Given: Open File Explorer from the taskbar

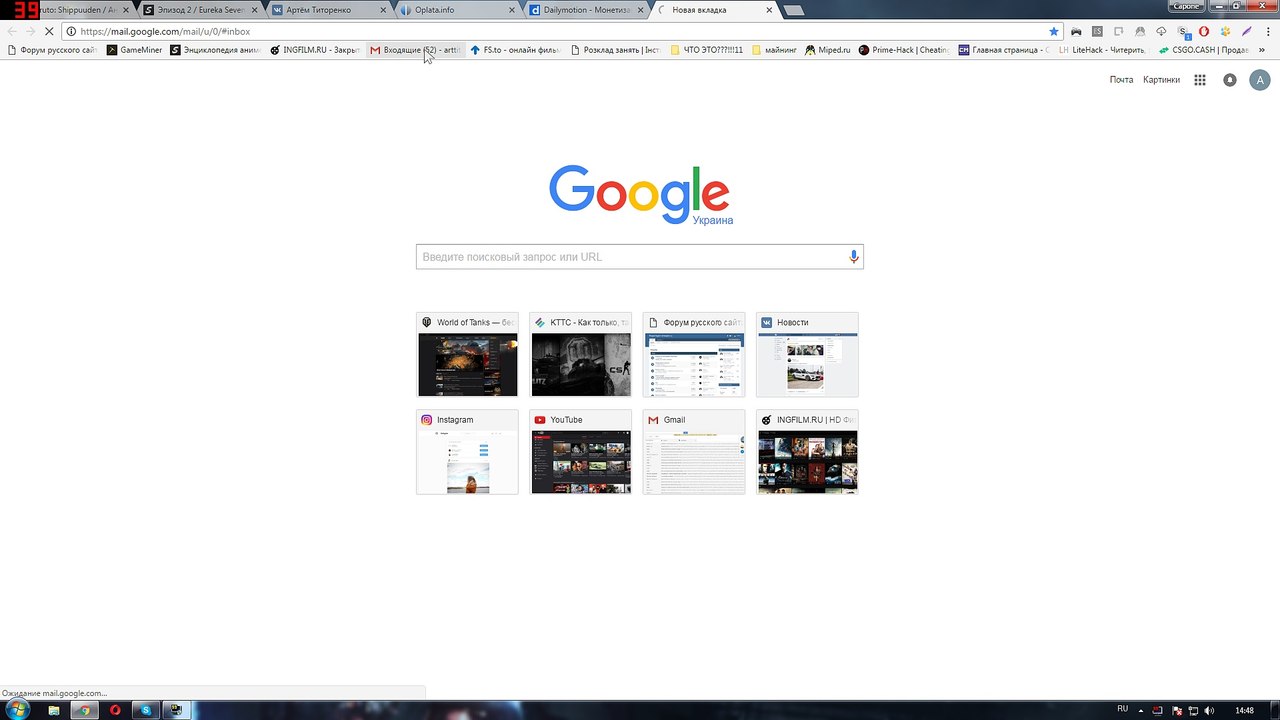Looking at the screenshot, I should tap(54, 710).
